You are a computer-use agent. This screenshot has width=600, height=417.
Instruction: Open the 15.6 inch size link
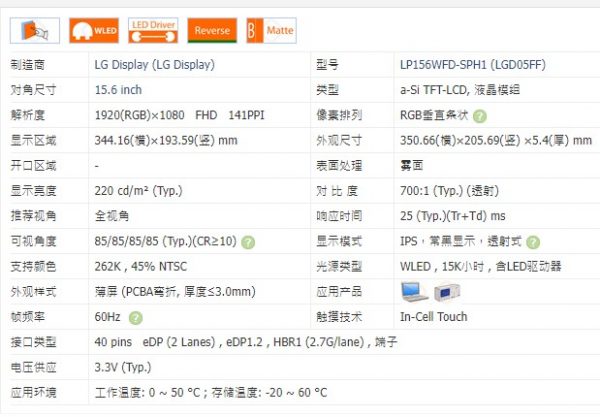pyautogui.click(x=118, y=90)
